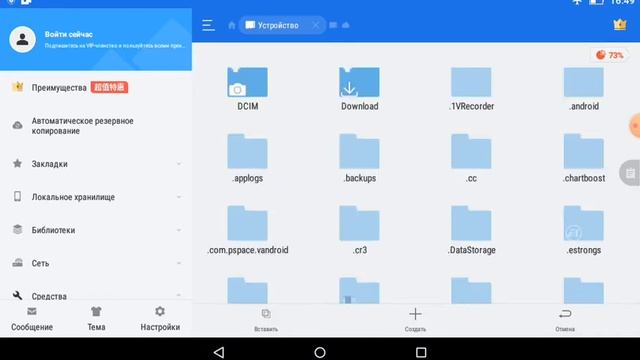640x360 pixels.
Task: Open the hamburger menu icon
Action: 208,25
